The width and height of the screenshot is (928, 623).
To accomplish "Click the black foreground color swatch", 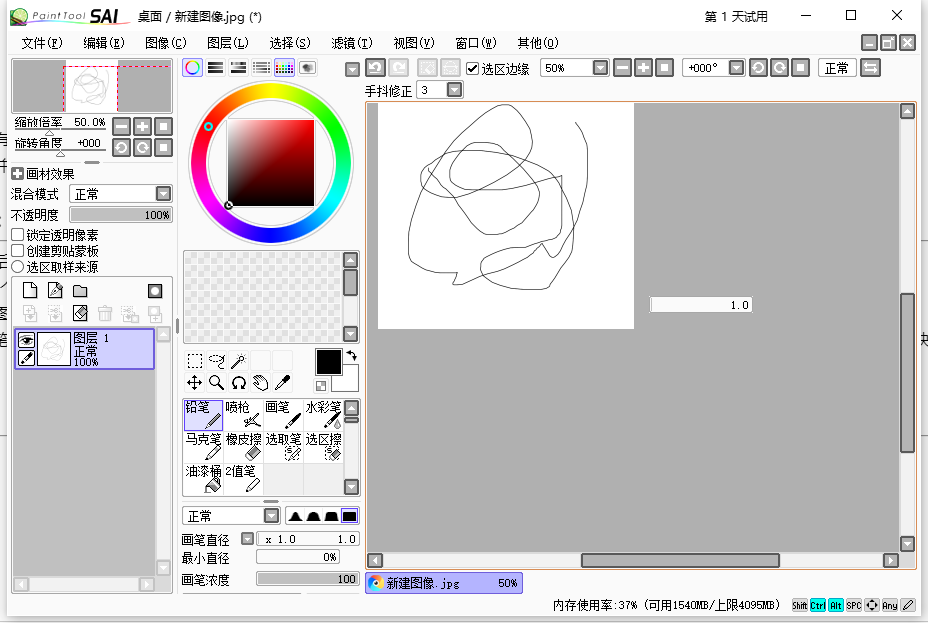I will (x=328, y=361).
